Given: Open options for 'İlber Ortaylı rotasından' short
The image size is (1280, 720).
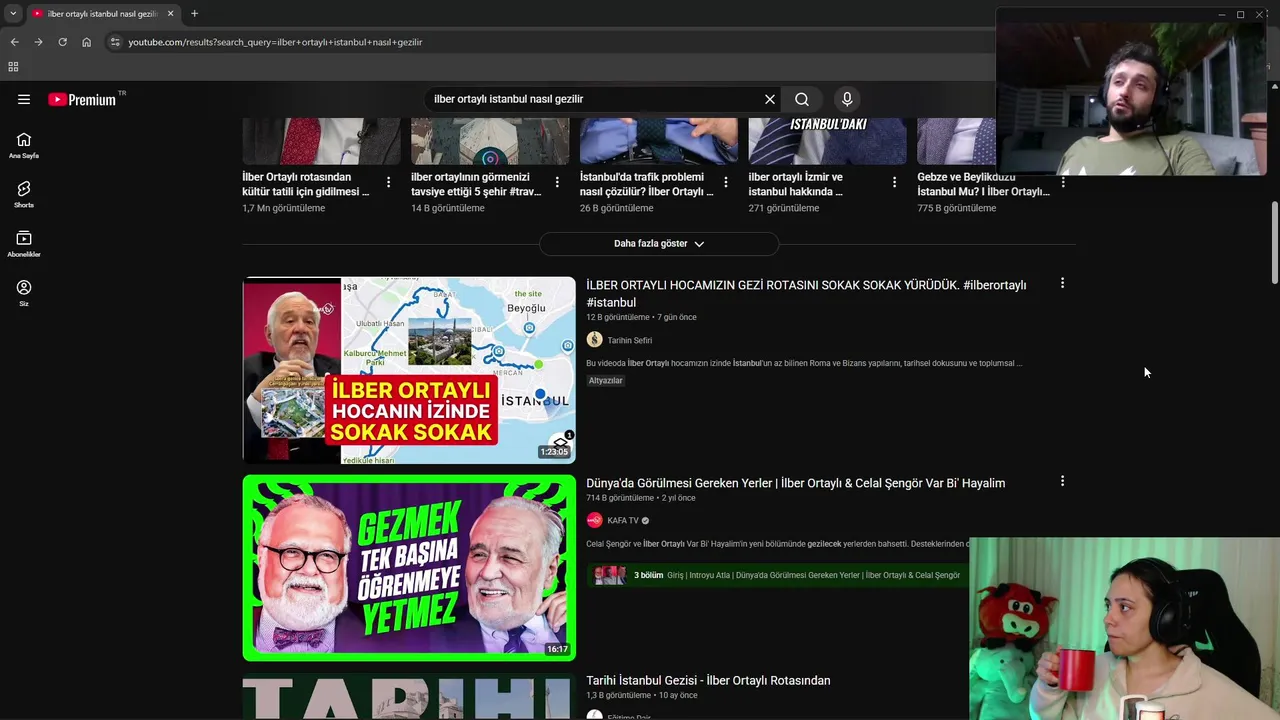Looking at the screenshot, I should coord(389,182).
